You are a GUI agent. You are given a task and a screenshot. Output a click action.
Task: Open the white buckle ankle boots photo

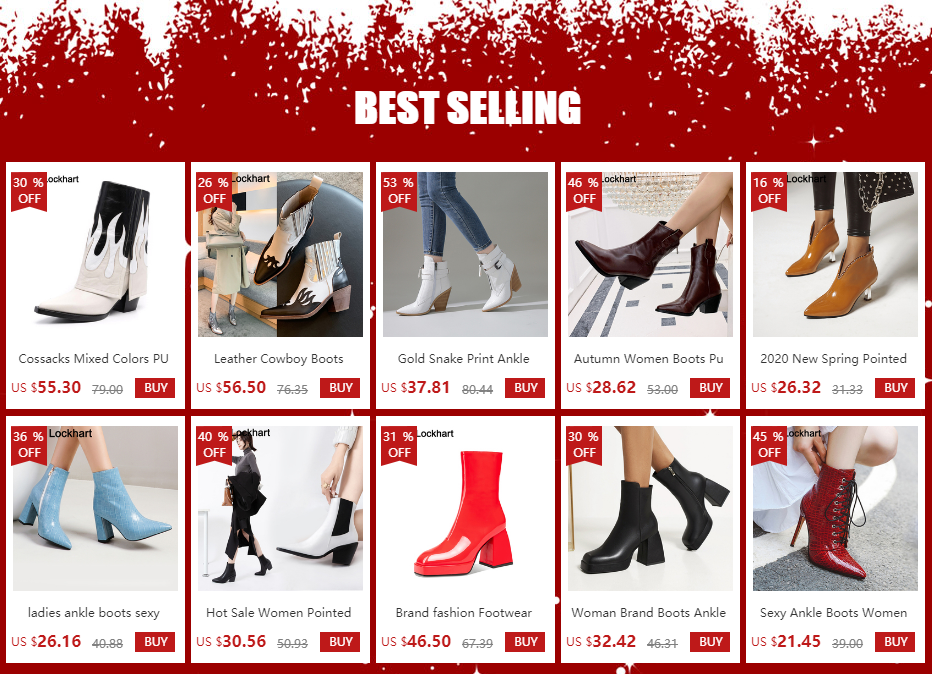point(465,254)
